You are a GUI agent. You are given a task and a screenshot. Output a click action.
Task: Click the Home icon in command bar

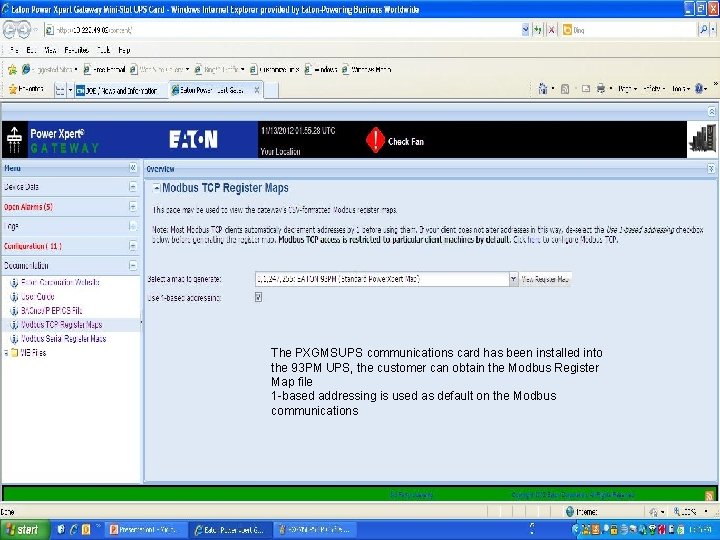(543, 89)
